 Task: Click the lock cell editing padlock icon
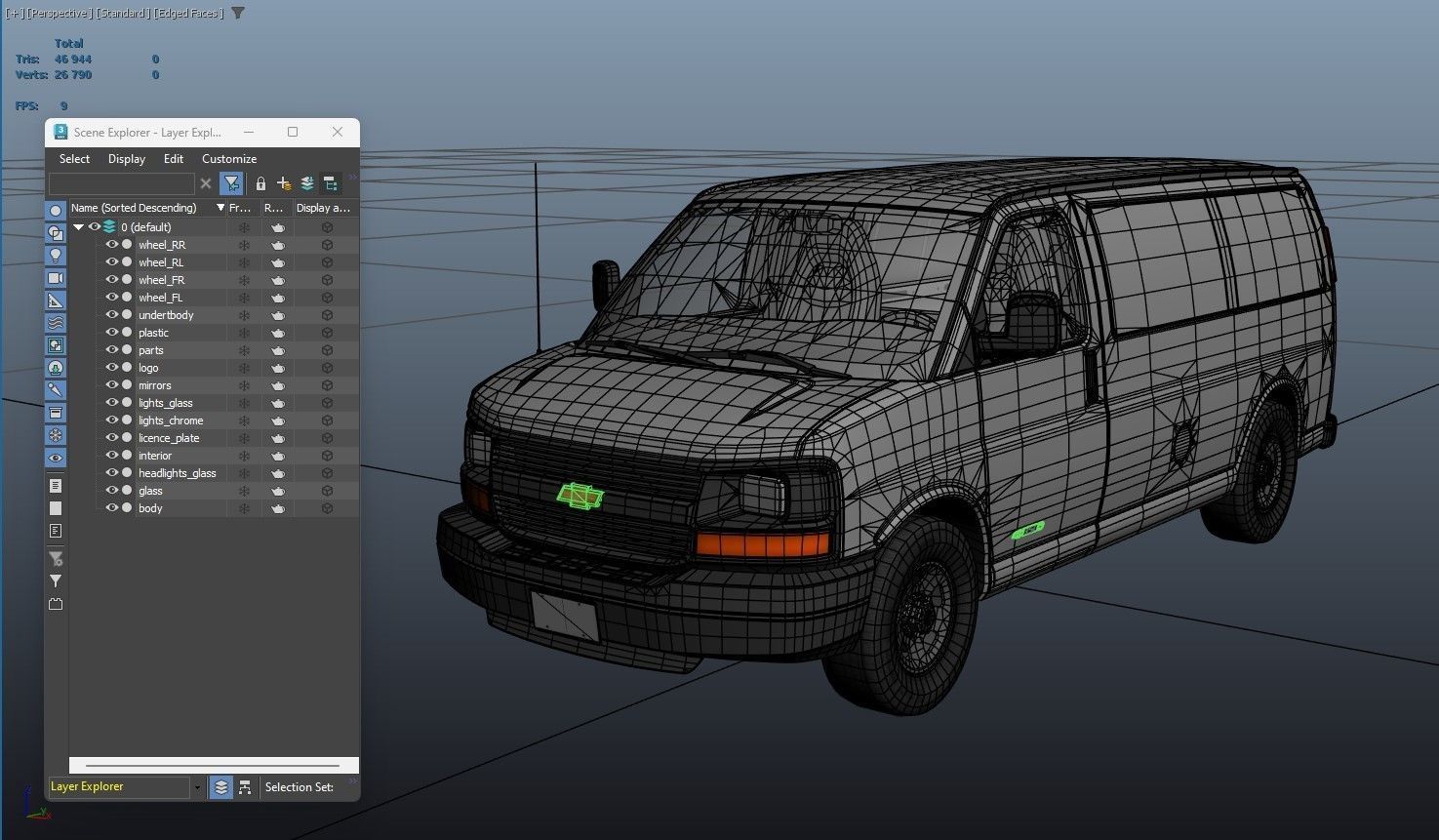point(260,183)
